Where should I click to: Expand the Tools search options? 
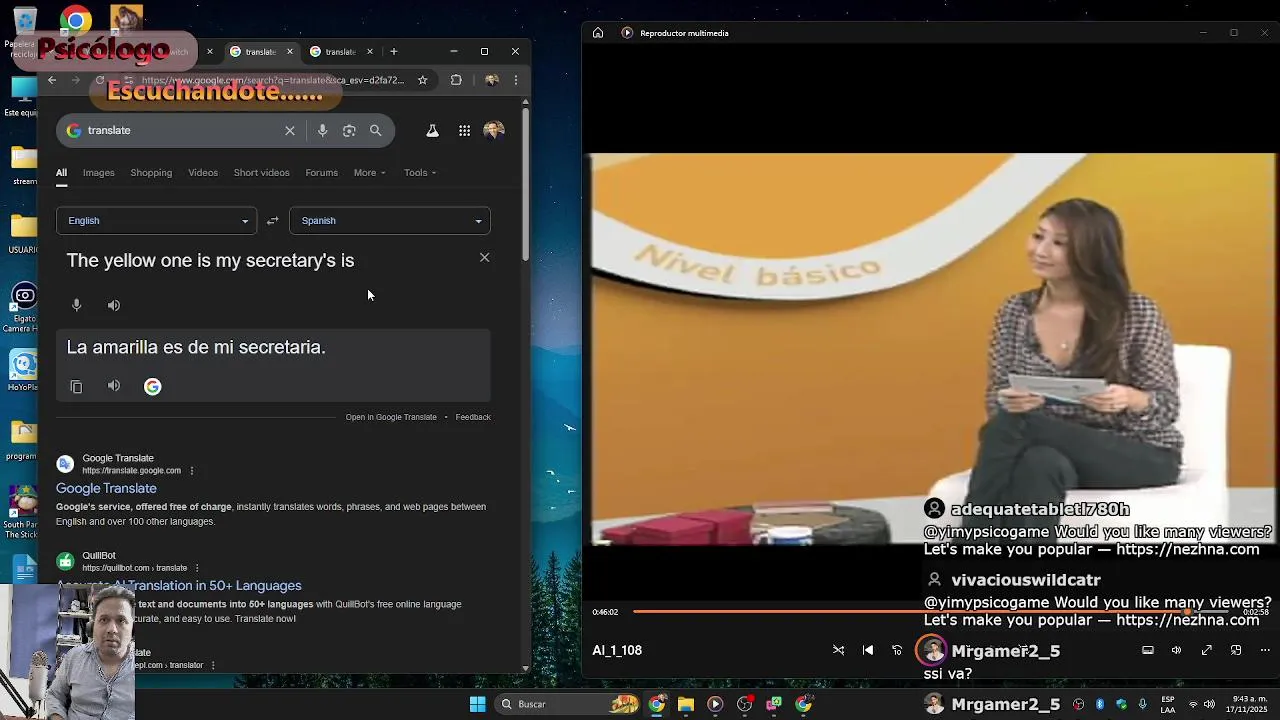(x=420, y=173)
